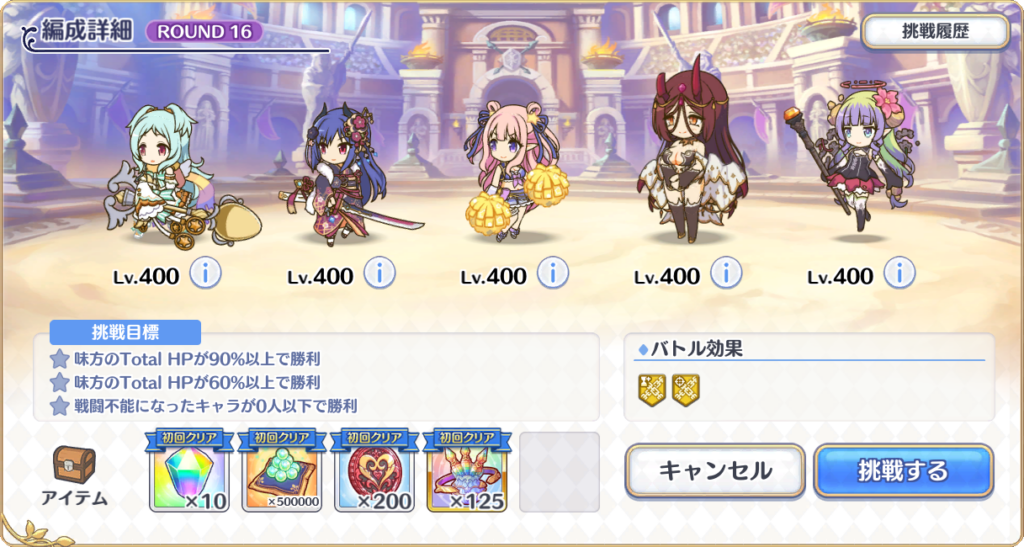Open info for the horned brown-haired character

point(726,274)
